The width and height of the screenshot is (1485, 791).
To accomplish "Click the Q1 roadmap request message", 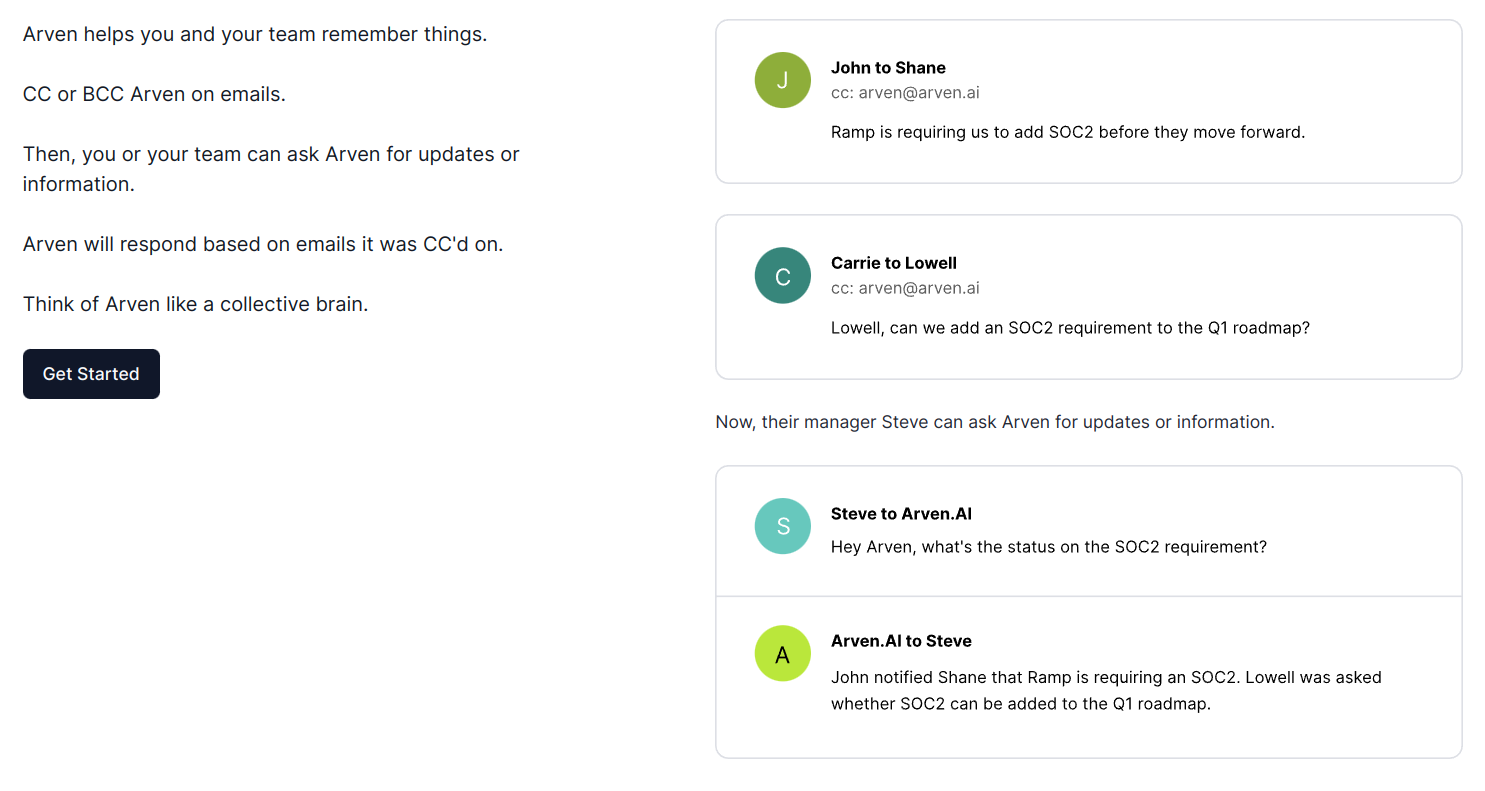I will [1070, 327].
